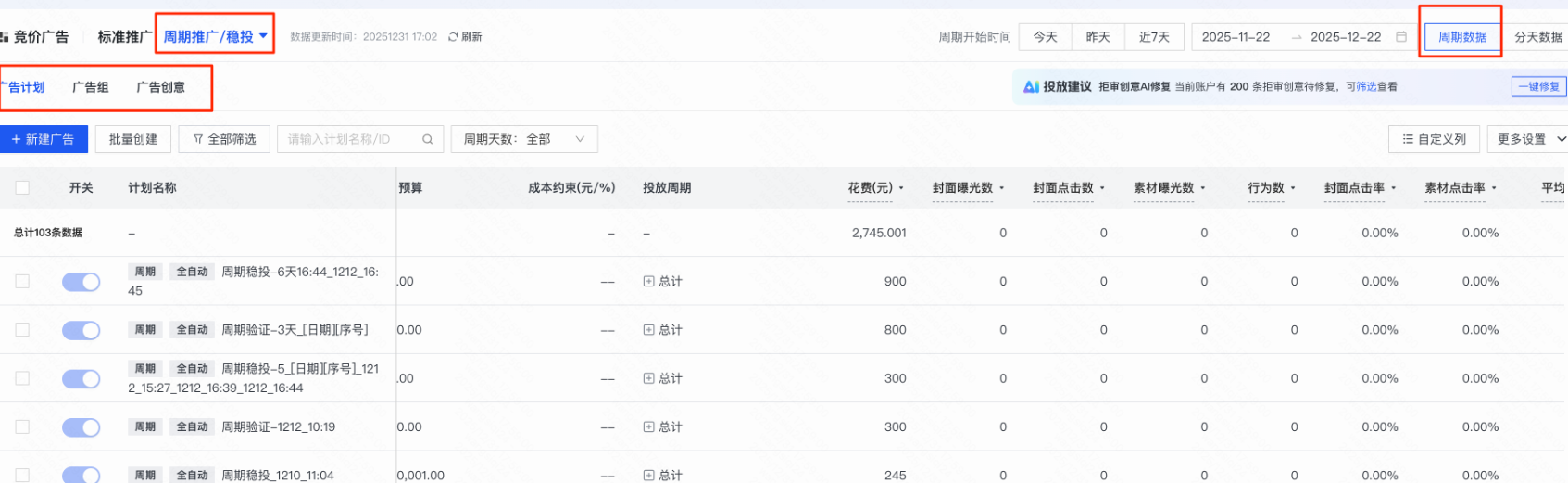Screen dimensions: 1568x483
Task: Click the 新建广告 button
Action: click(x=44, y=139)
